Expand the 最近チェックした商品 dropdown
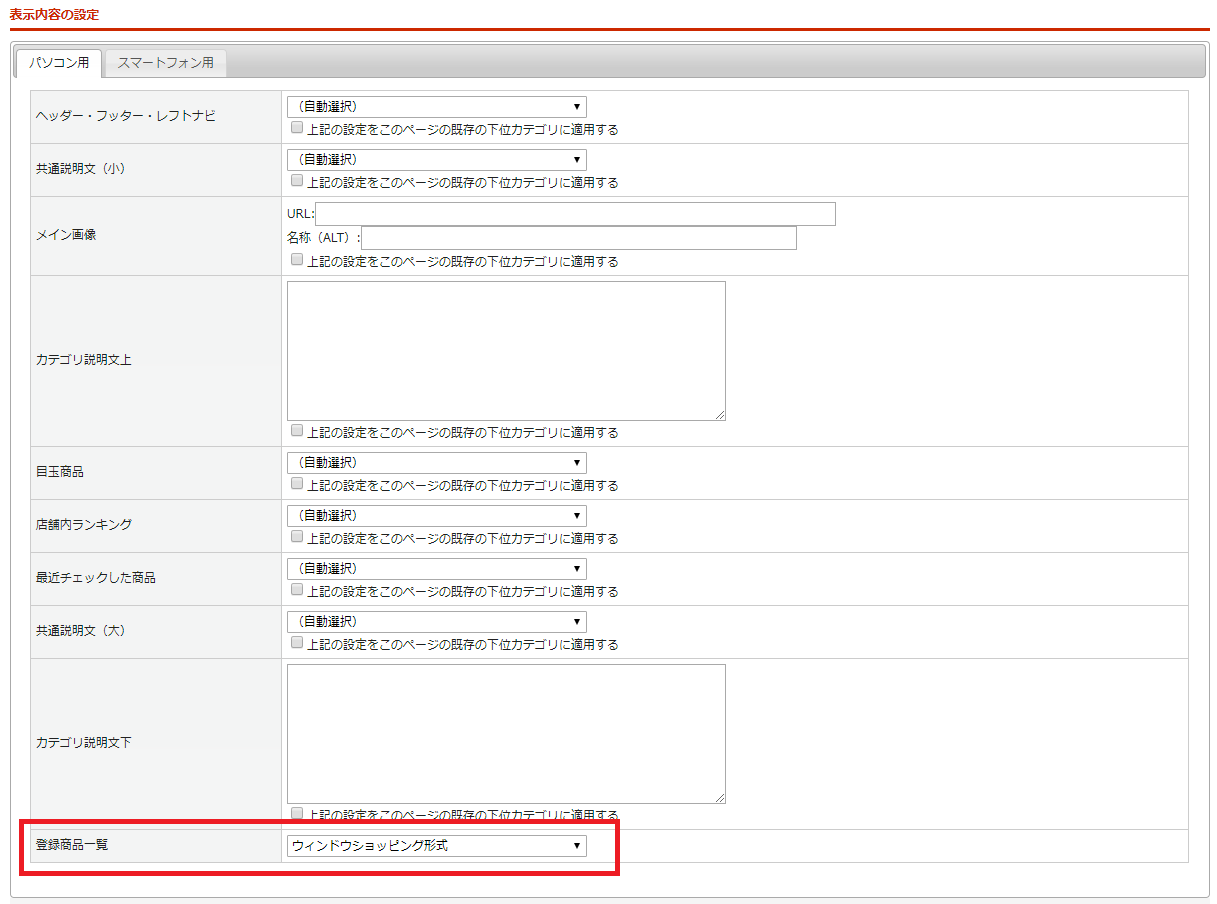1217x904 pixels. click(x=436, y=569)
